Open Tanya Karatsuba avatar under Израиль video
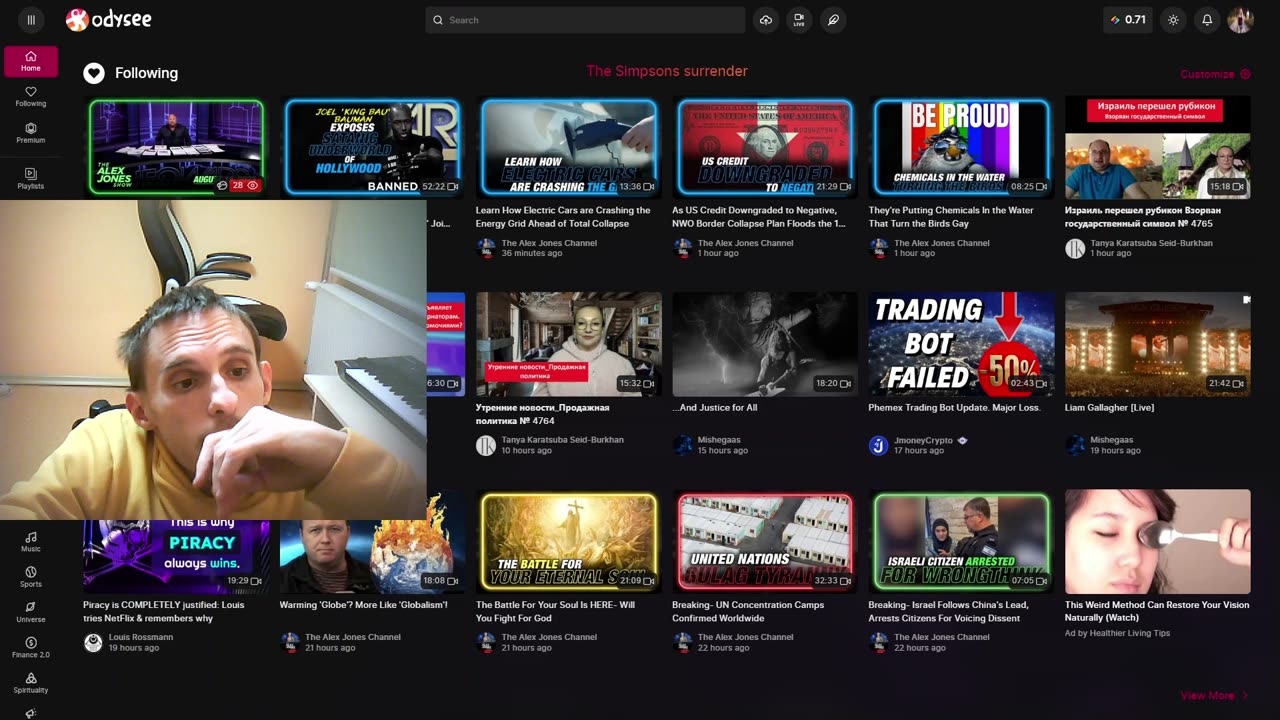 (1075, 249)
